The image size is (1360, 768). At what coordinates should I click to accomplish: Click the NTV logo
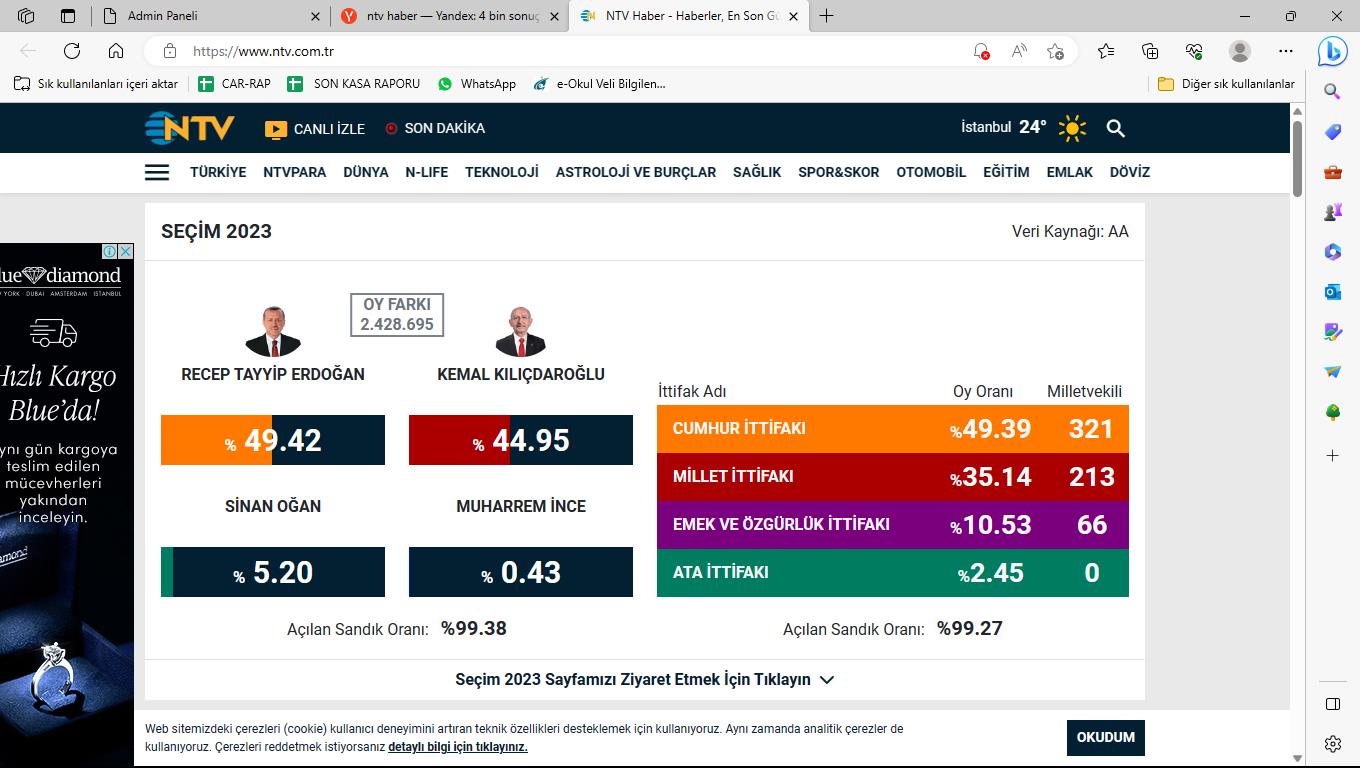pyautogui.click(x=190, y=128)
